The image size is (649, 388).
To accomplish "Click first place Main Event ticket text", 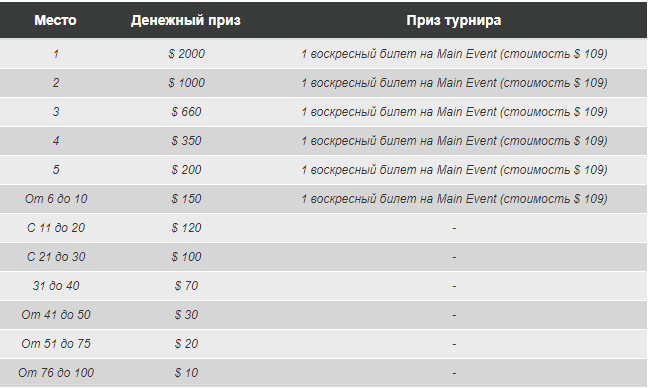I will (x=454, y=54).
